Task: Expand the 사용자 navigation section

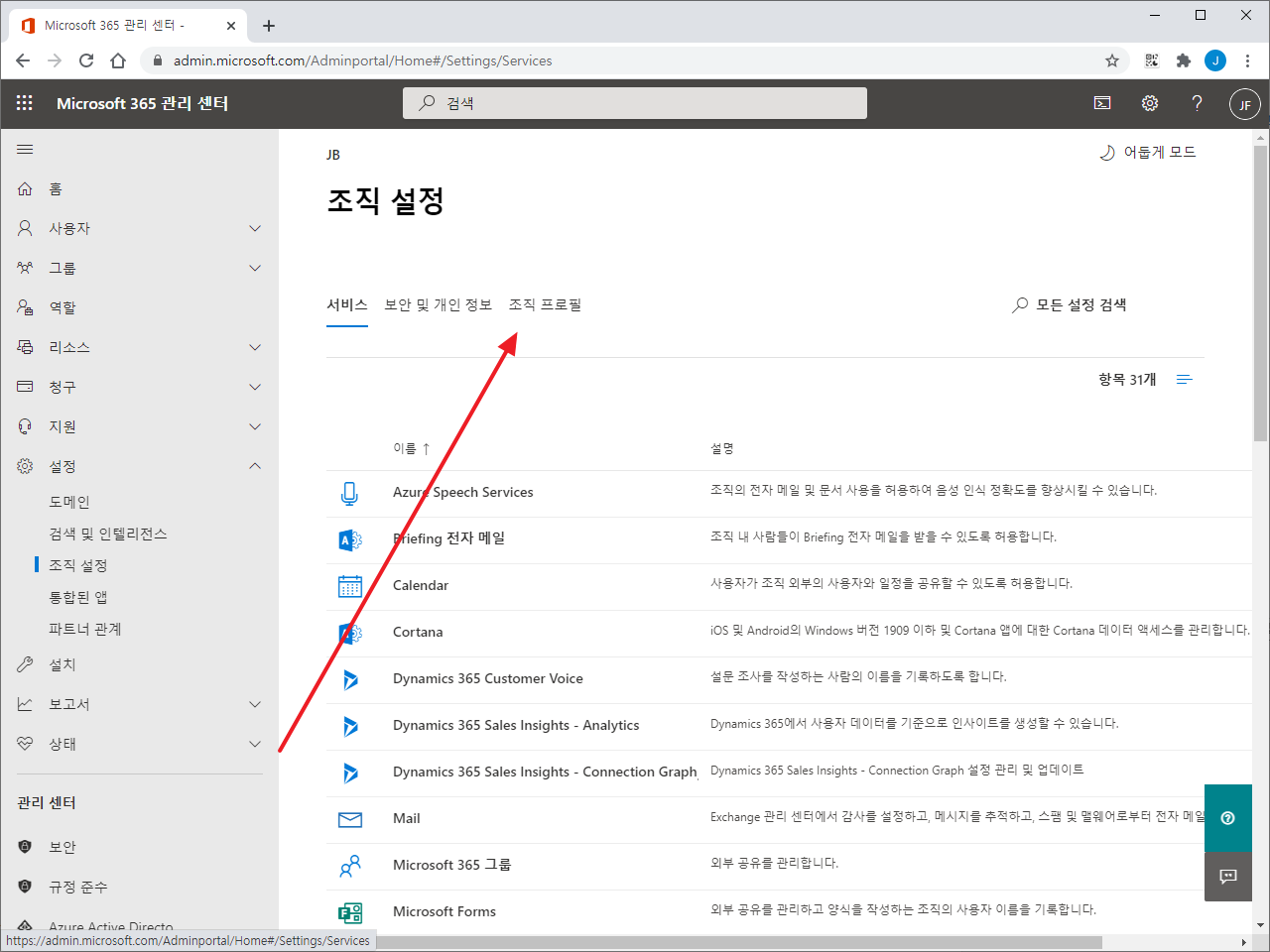Action: pyautogui.click(x=255, y=228)
